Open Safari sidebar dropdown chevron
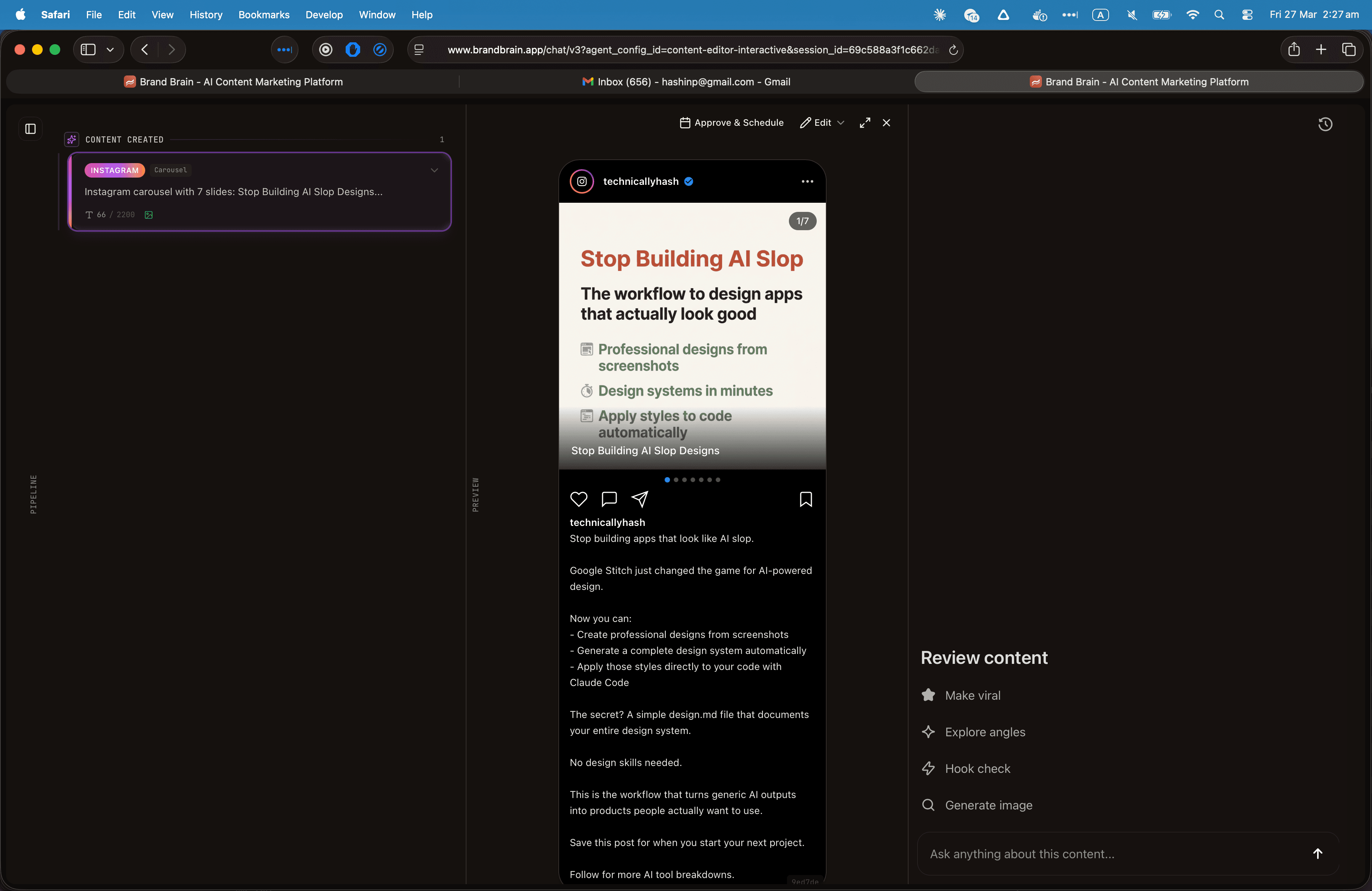The height and width of the screenshot is (891, 1372). pyautogui.click(x=110, y=50)
